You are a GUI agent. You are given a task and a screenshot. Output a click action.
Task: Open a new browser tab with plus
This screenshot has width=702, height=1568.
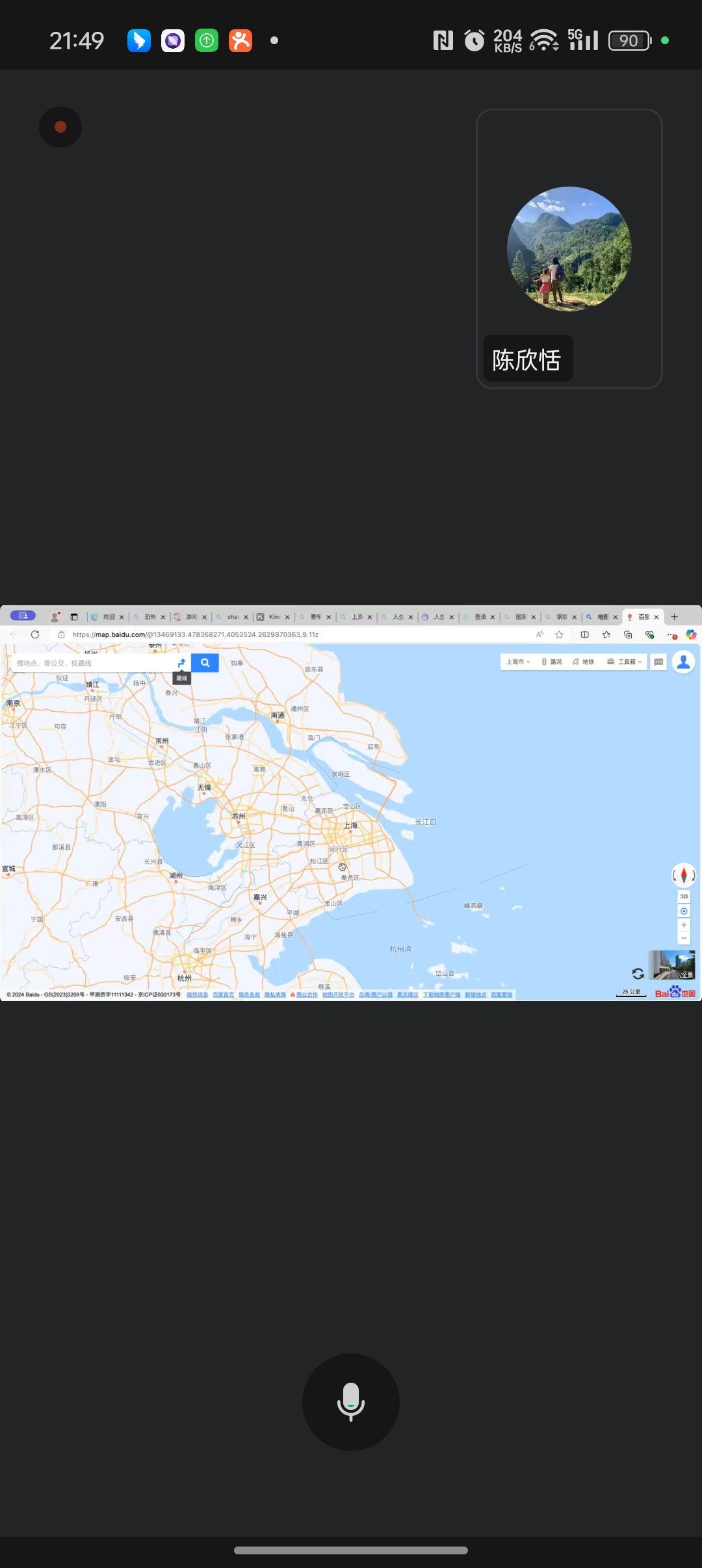click(674, 617)
